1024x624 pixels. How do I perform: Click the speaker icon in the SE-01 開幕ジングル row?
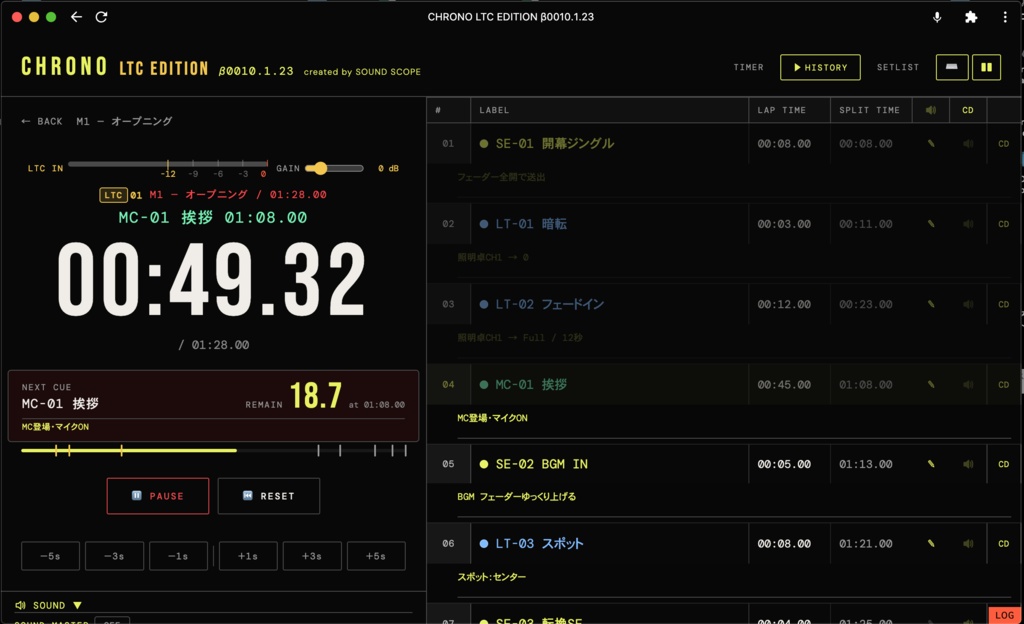[968, 144]
